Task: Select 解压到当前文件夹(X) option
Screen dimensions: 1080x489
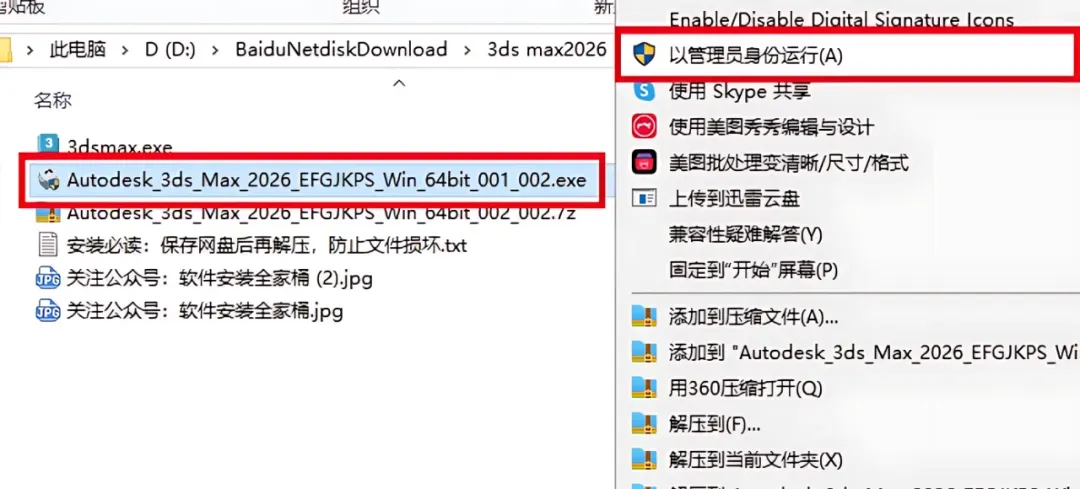Action: (x=756, y=459)
